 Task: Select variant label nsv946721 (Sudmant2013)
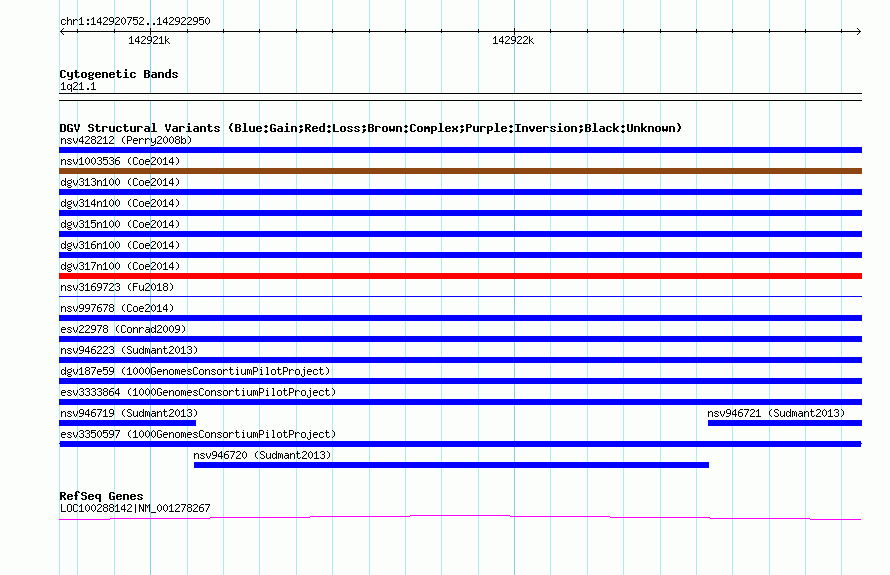click(776, 413)
